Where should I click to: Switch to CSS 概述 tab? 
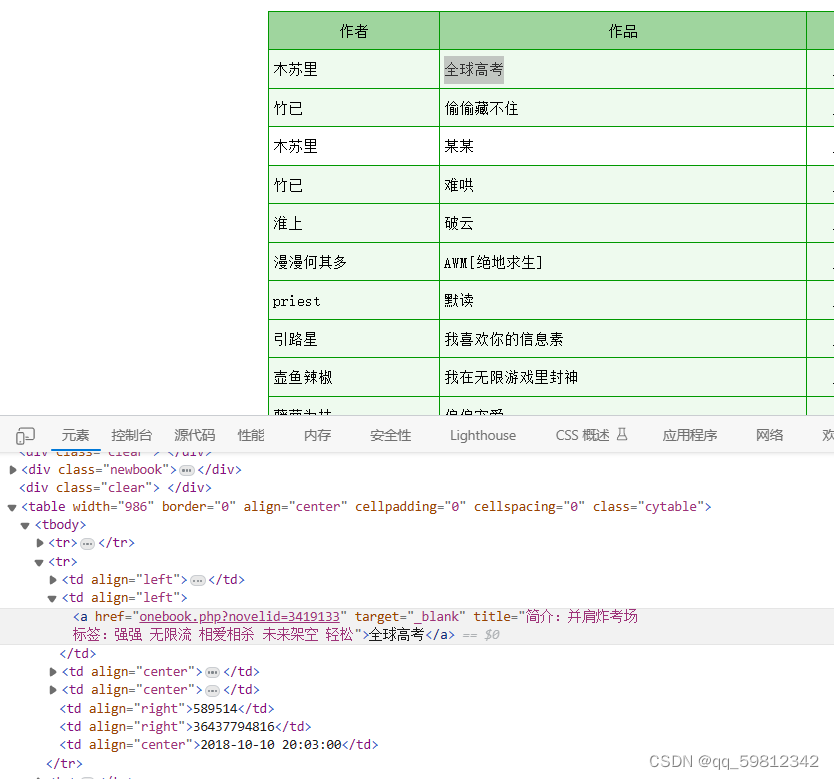pos(582,435)
